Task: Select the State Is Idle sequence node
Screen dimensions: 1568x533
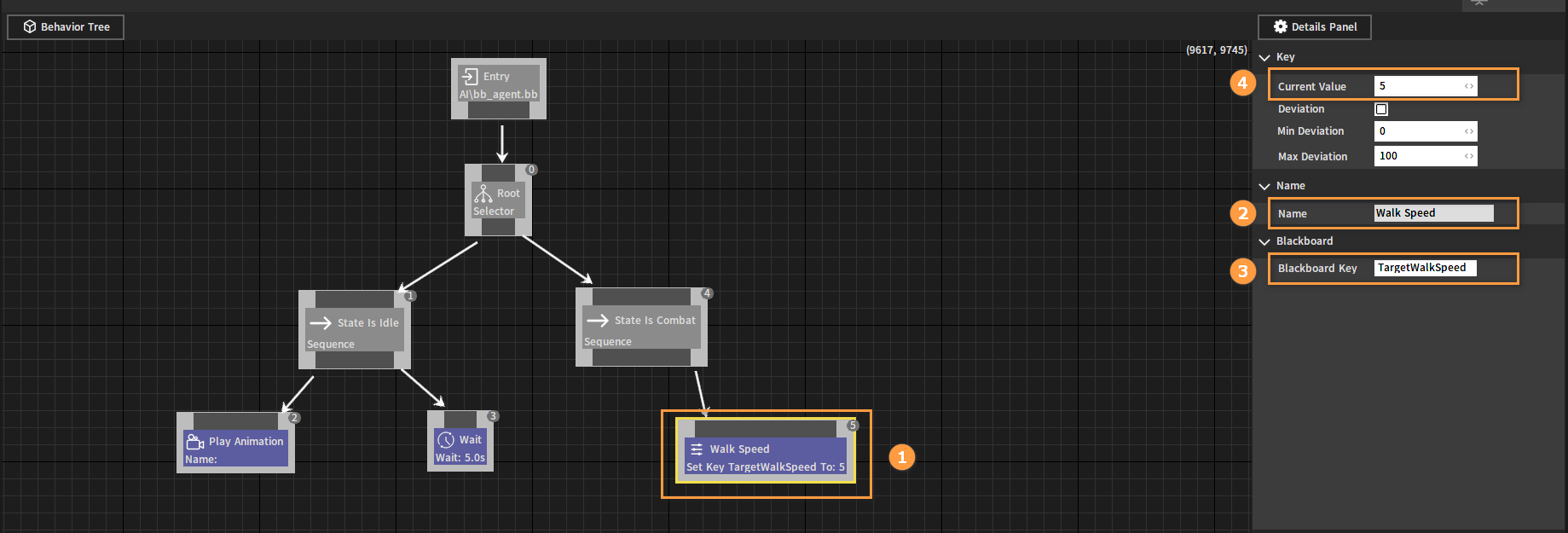Action: (355, 330)
